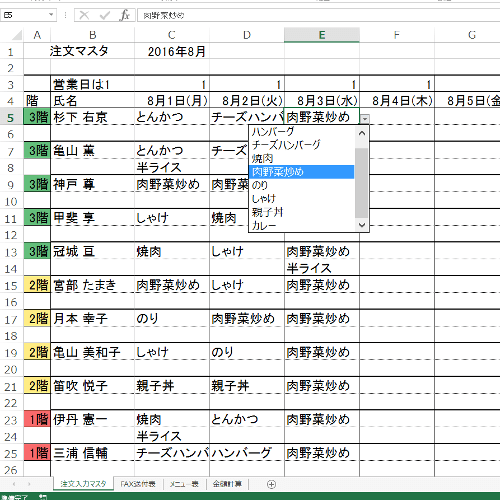Select column E header
The image size is (500, 500).
[x=322, y=35]
